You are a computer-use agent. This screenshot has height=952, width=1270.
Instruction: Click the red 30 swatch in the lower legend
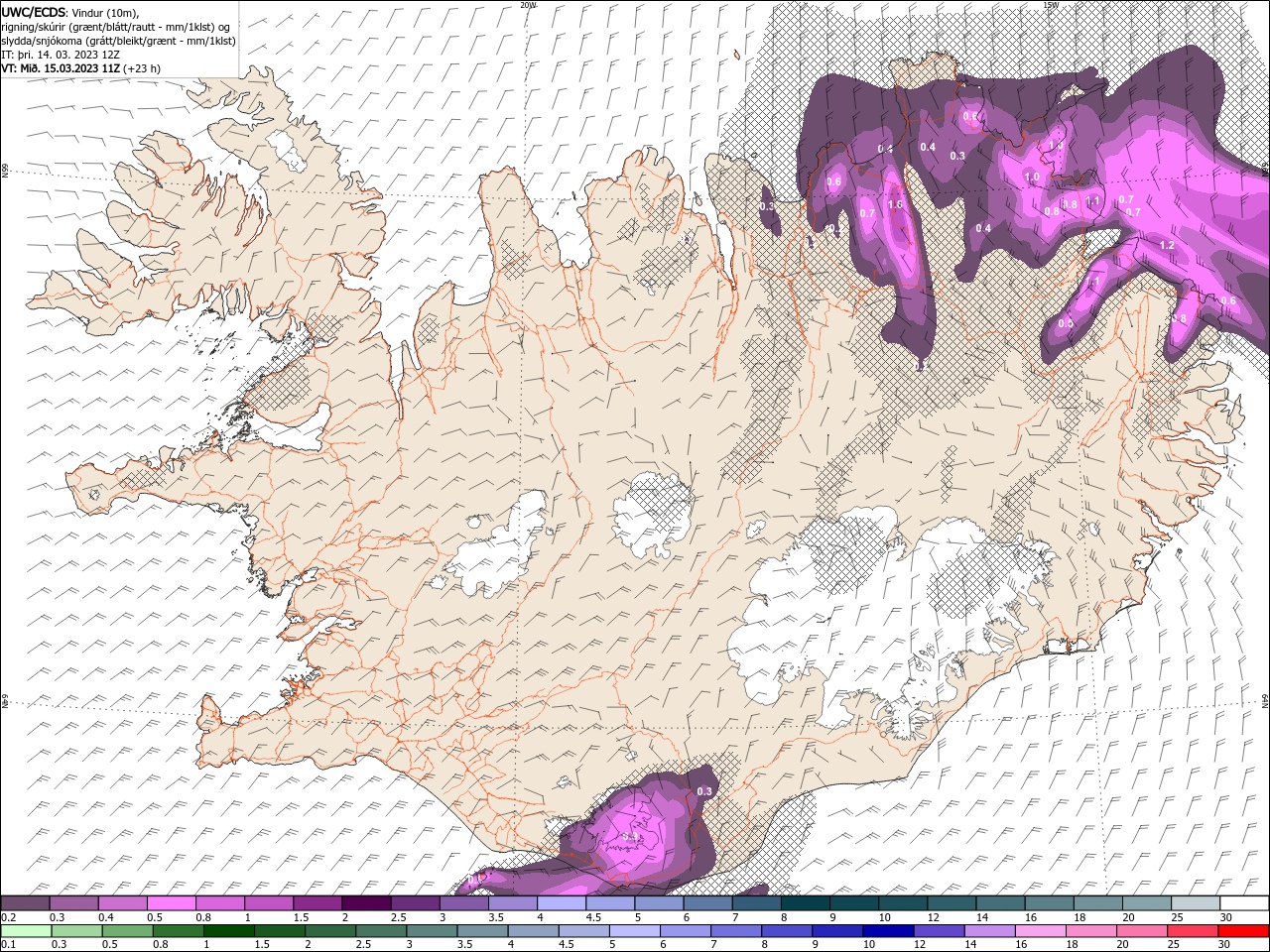[x=1244, y=931]
